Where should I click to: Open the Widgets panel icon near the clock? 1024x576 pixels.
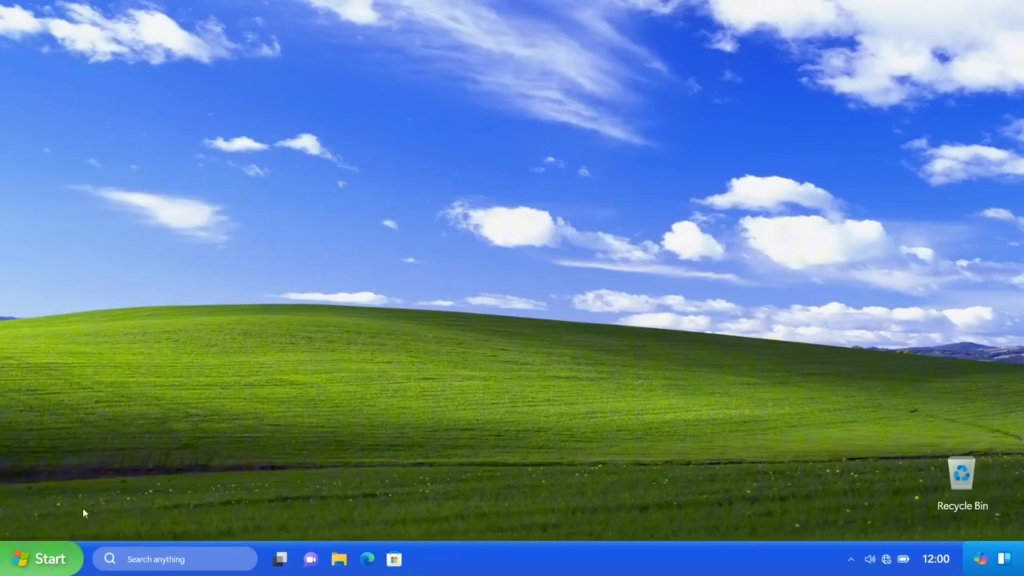pyautogui.click(x=1004, y=558)
